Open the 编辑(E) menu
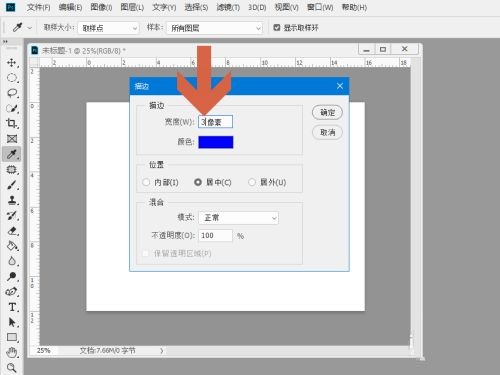Screen dimensions: 500x375 (x=70, y=7)
